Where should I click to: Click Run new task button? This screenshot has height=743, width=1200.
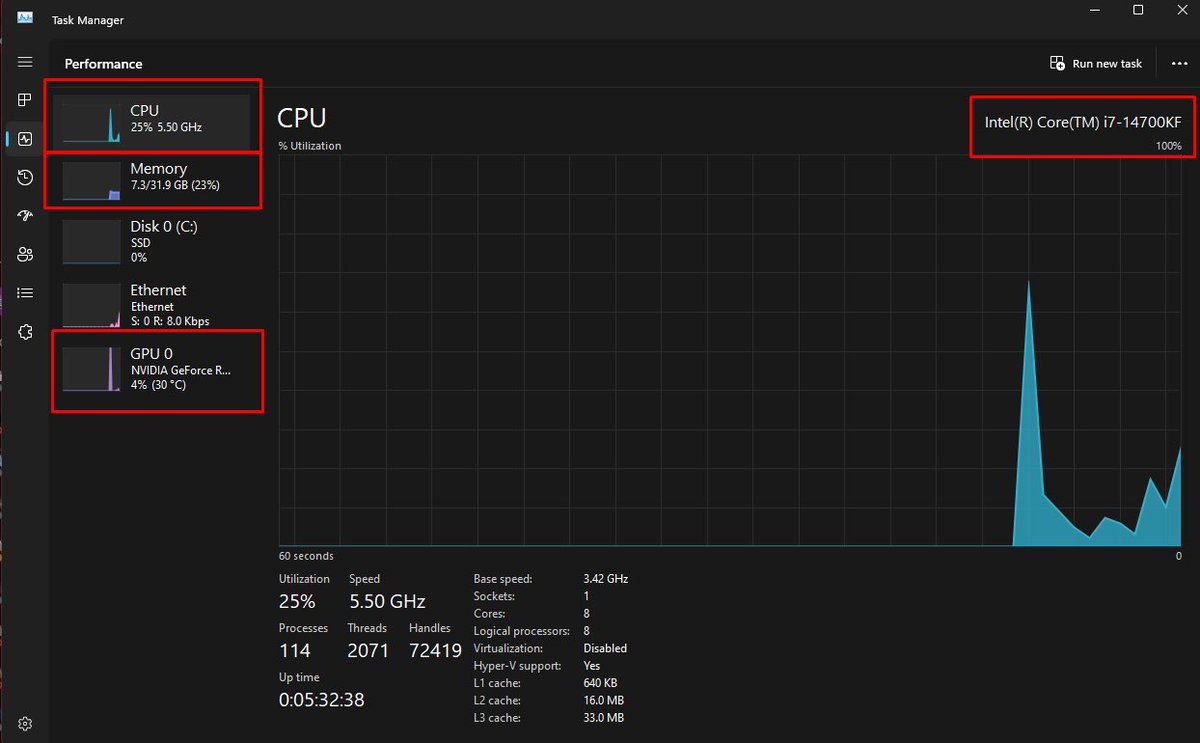(x=1096, y=63)
